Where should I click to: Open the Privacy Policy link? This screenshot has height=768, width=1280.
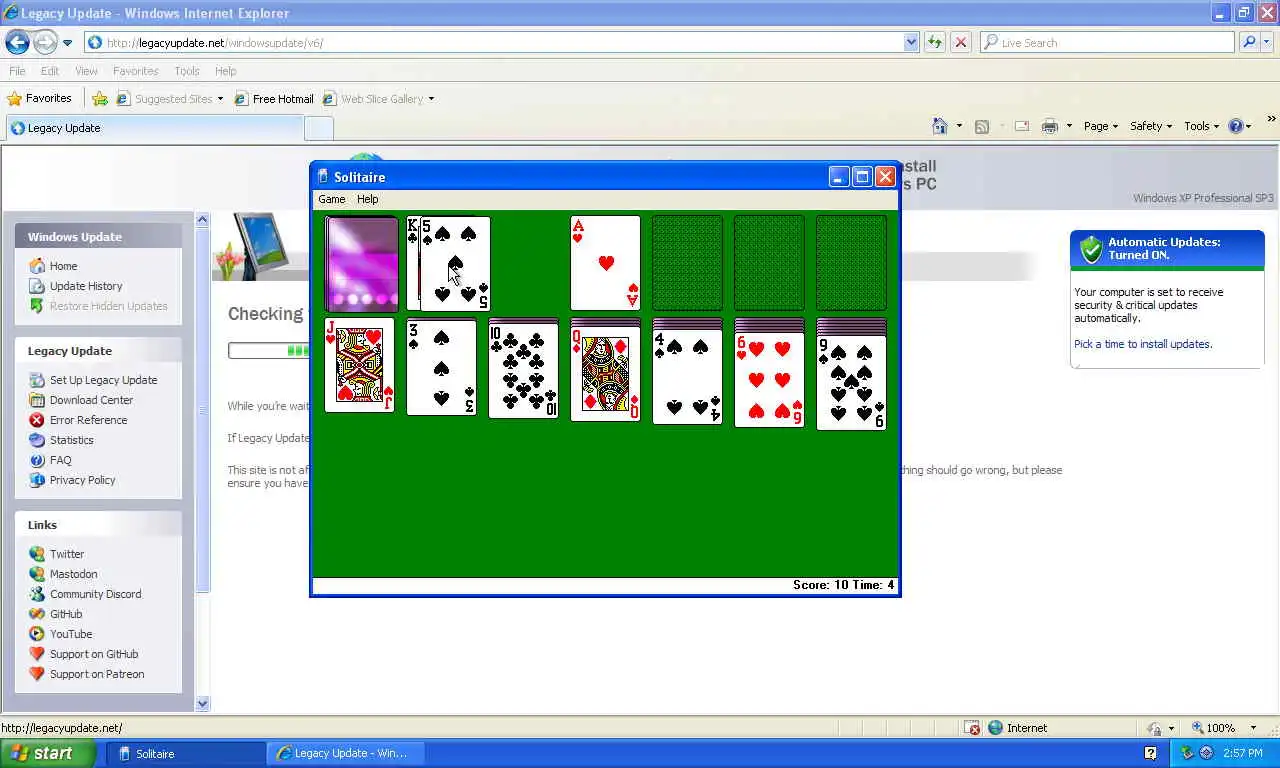(x=82, y=480)
